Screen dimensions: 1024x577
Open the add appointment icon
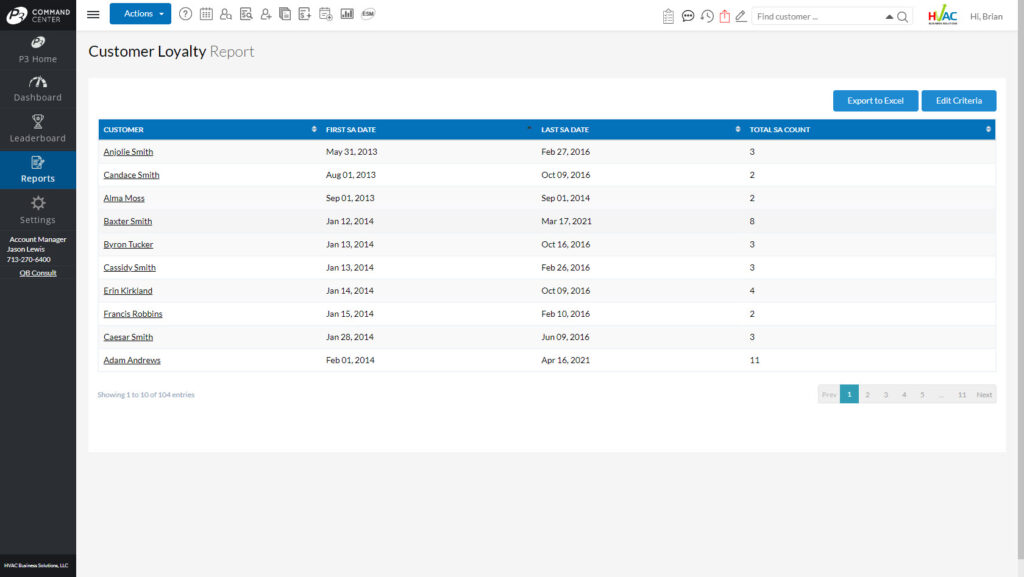tap(325, 14)
